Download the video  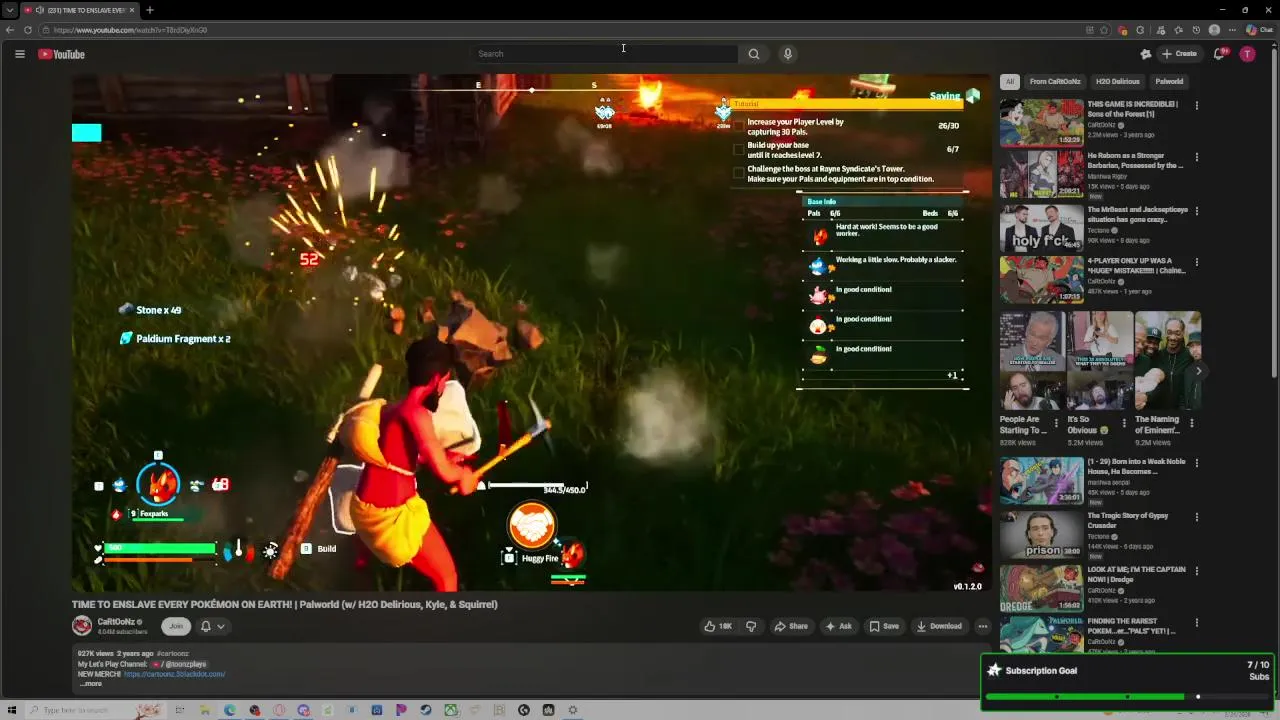point(939,626)
